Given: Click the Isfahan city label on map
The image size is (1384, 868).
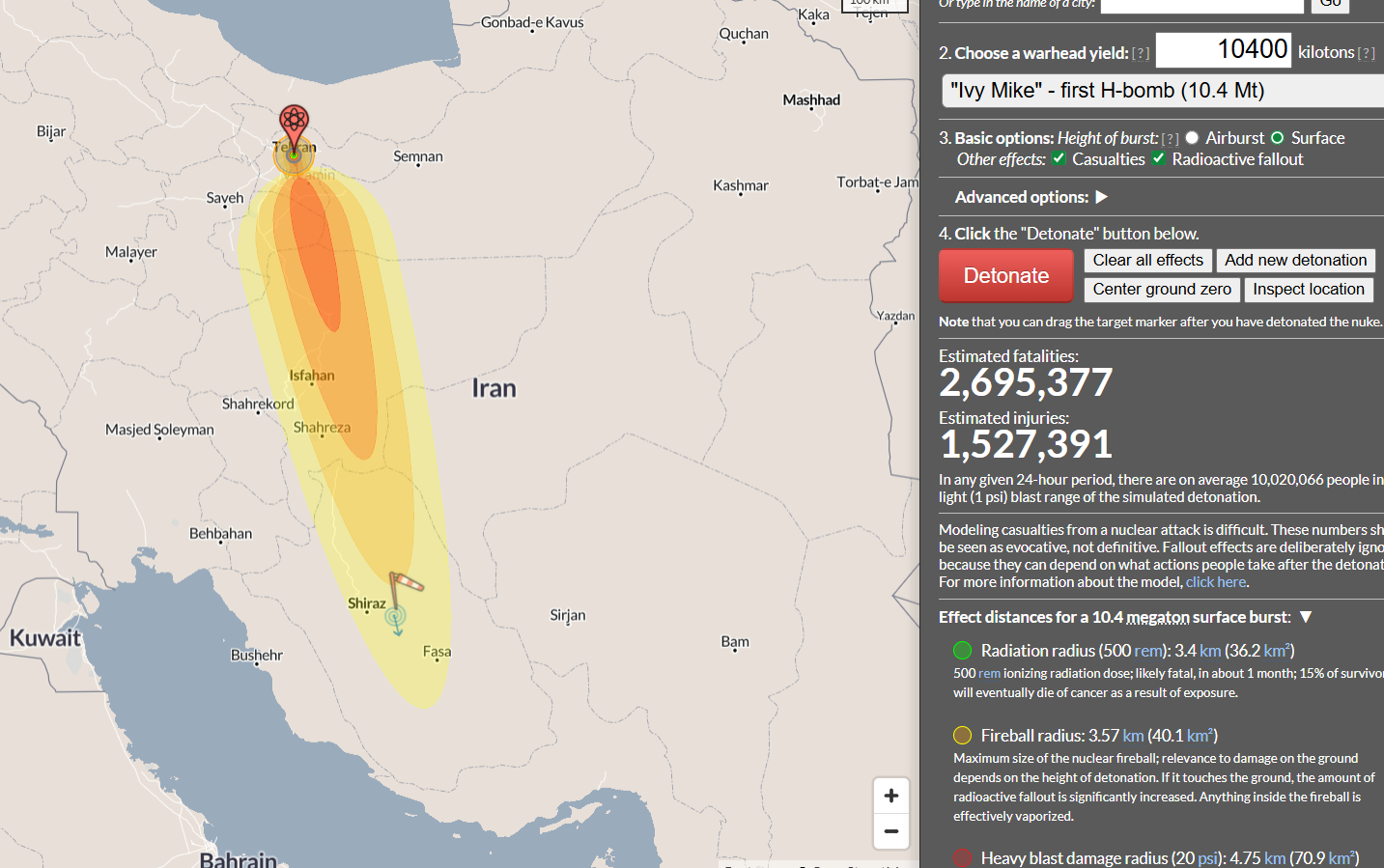Looking at the screenshot, I should (312, 376).
